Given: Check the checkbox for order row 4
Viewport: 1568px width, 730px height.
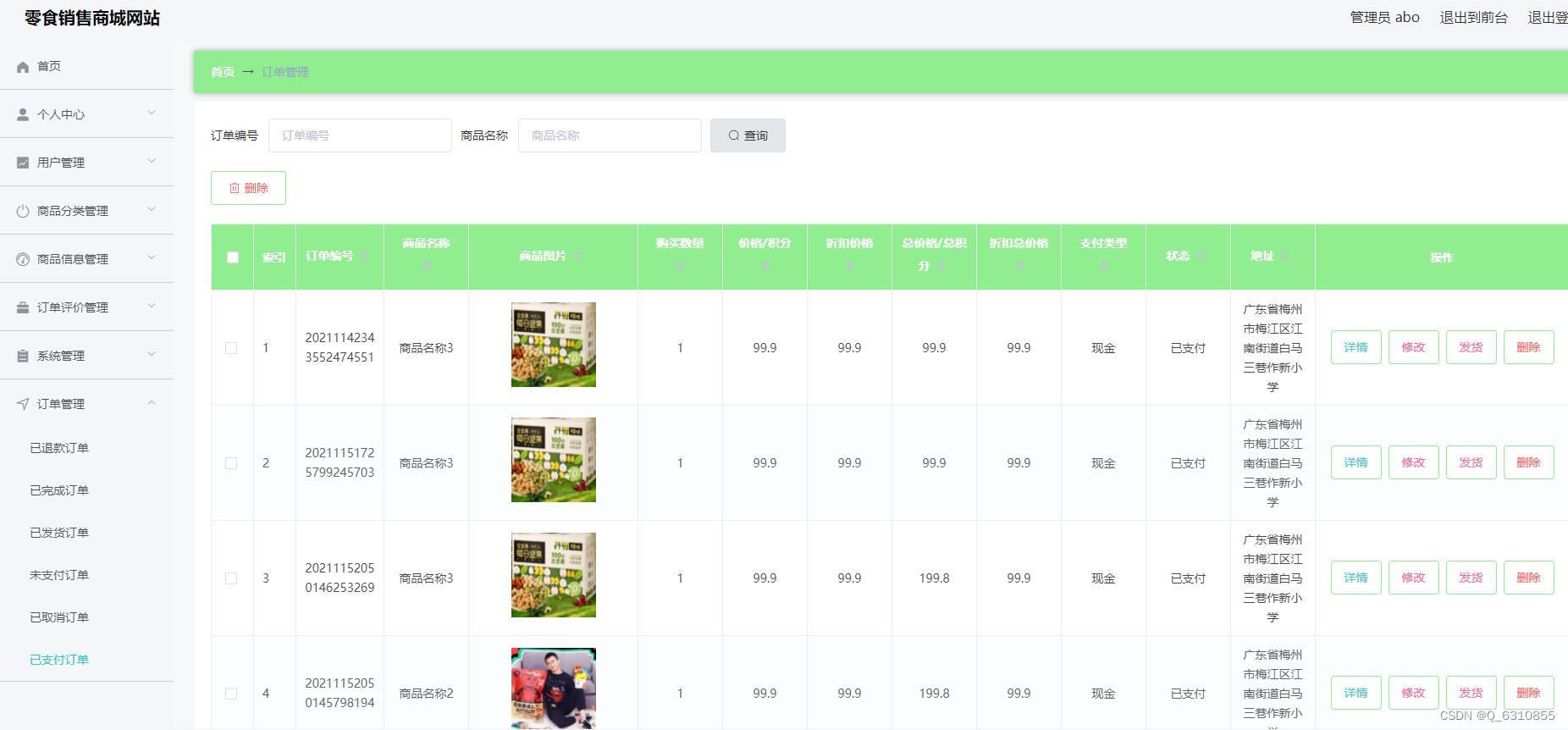Looking at the screenshot, I should (231, 694).
